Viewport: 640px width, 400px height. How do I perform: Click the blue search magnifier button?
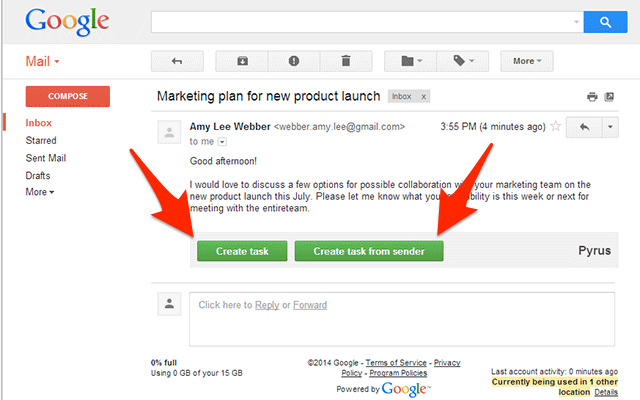click(x=605, y=22)
